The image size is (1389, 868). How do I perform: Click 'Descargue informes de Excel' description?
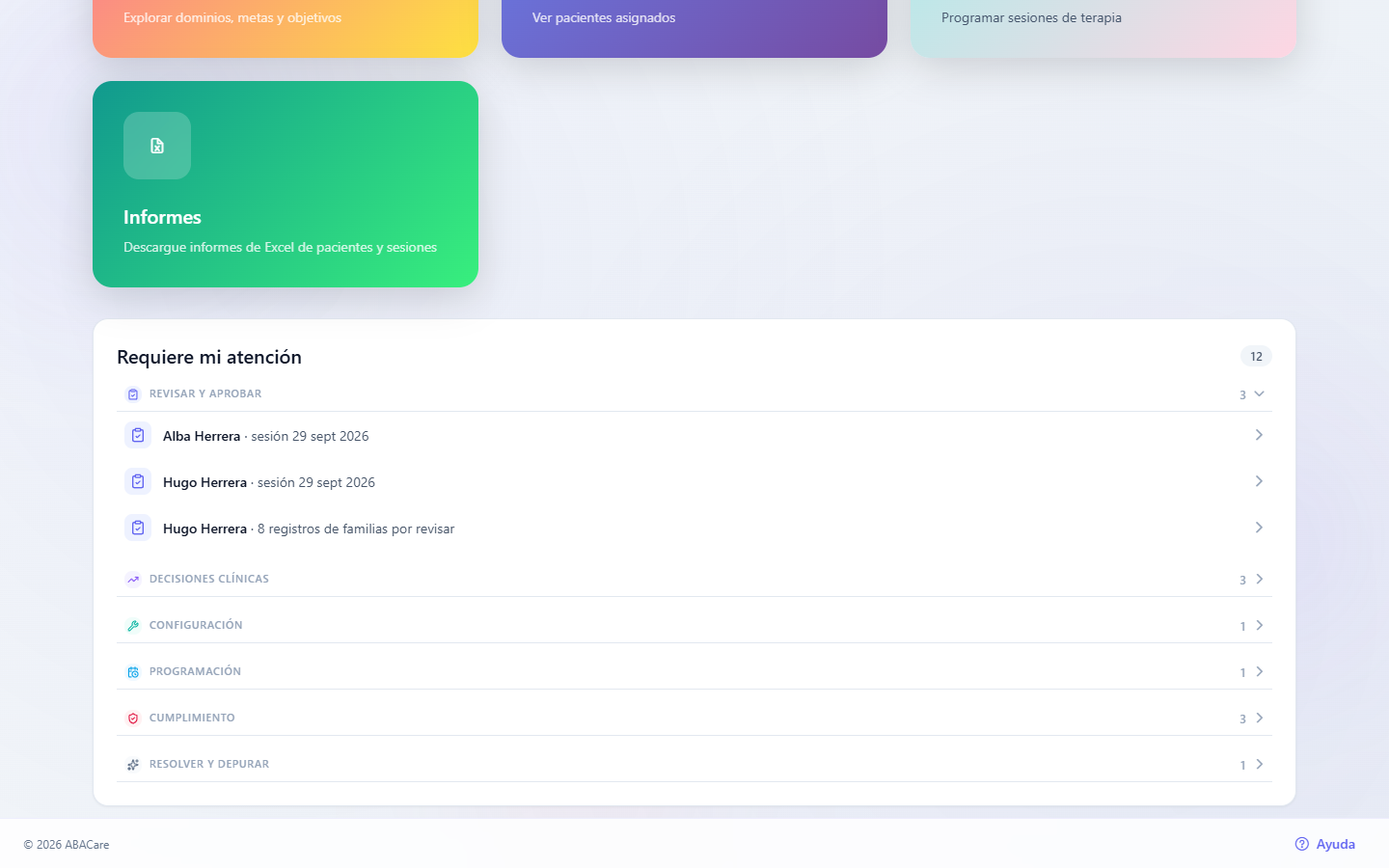point(280,247)
